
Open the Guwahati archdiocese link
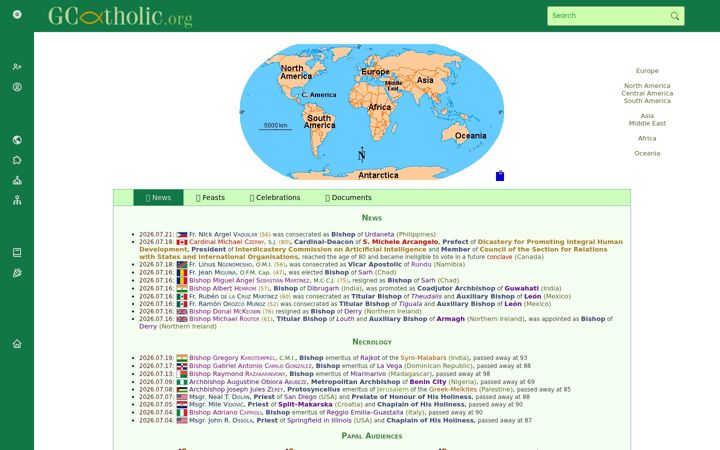[x=521, y=289]
